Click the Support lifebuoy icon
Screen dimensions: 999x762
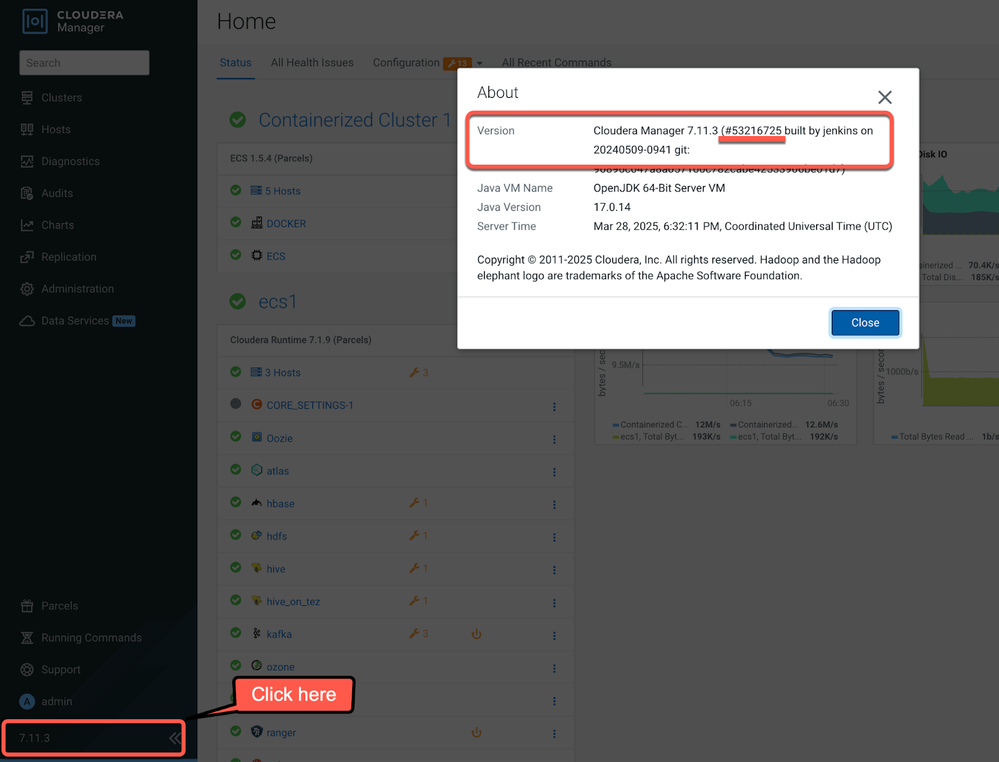point(27,670)
